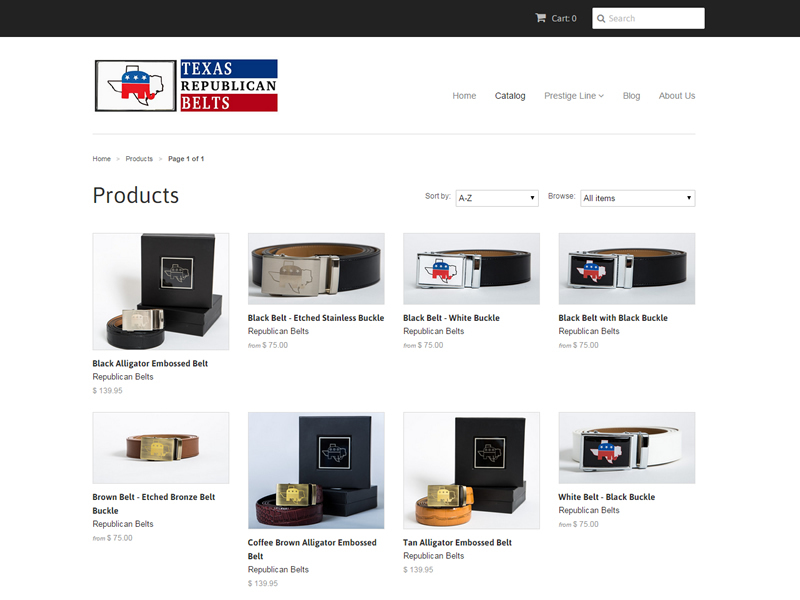The width and height of the screenshot is (800, 600).
Task: Focus the Search input field
Action: (x=648, y=18)
